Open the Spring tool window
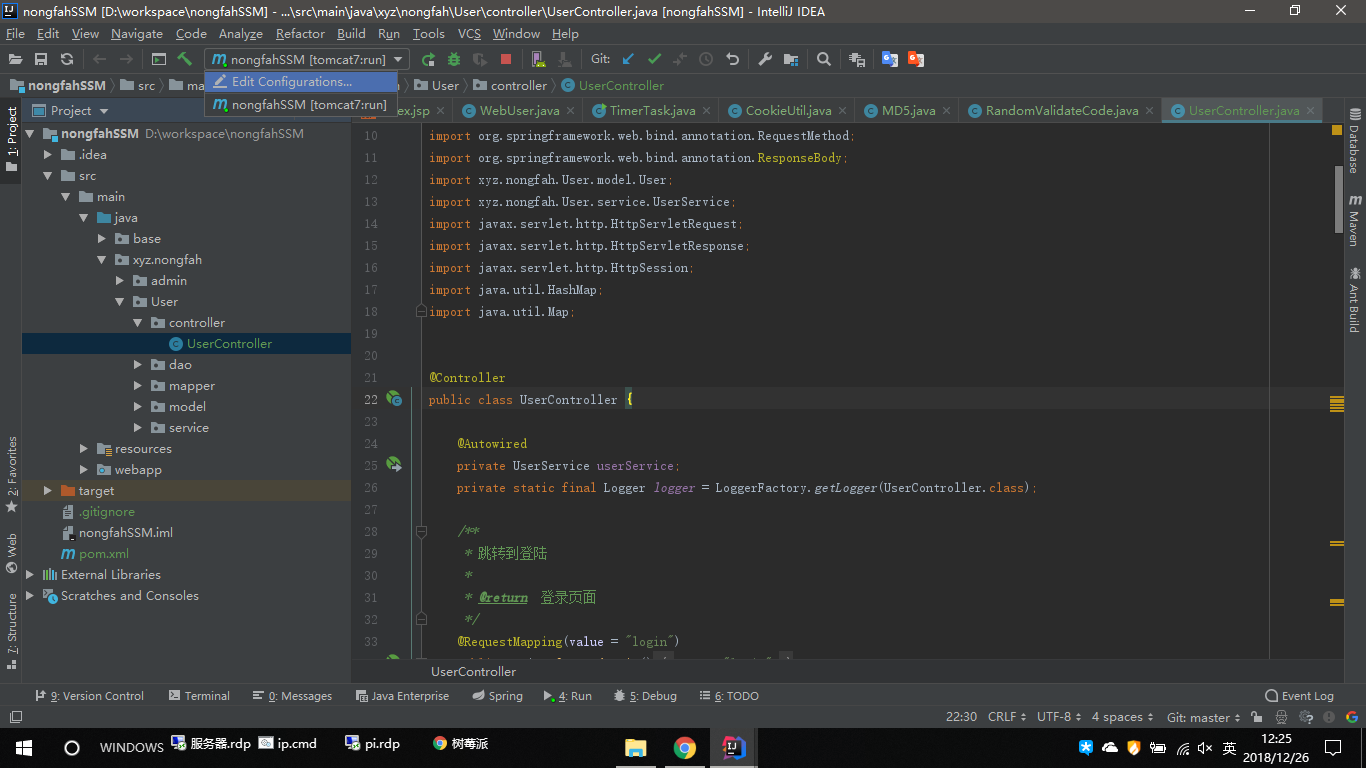The width and height of the screenshot is (1366, 768). click(x=496, y=696)
